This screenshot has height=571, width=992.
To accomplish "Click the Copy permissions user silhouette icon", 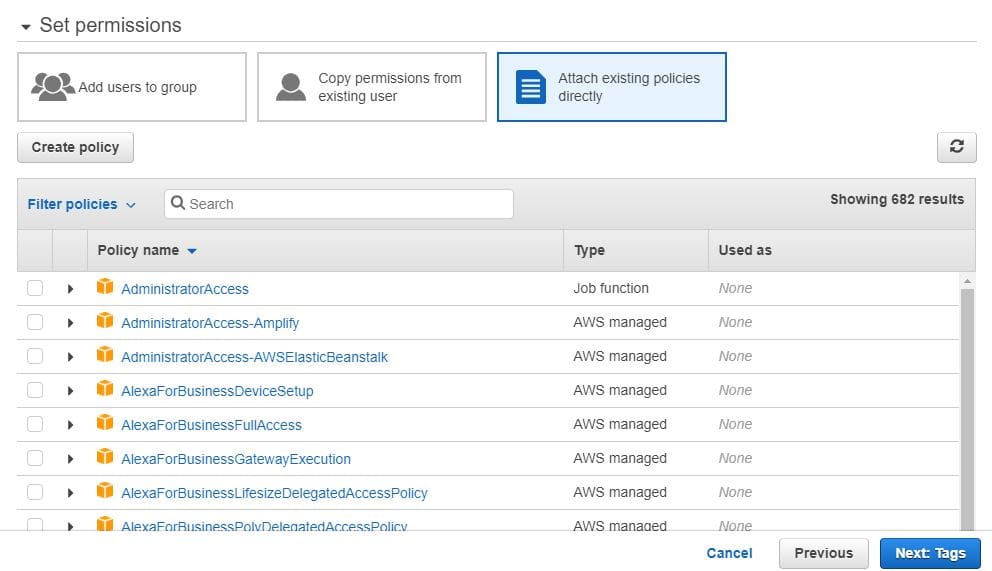I will click(291, 87).
